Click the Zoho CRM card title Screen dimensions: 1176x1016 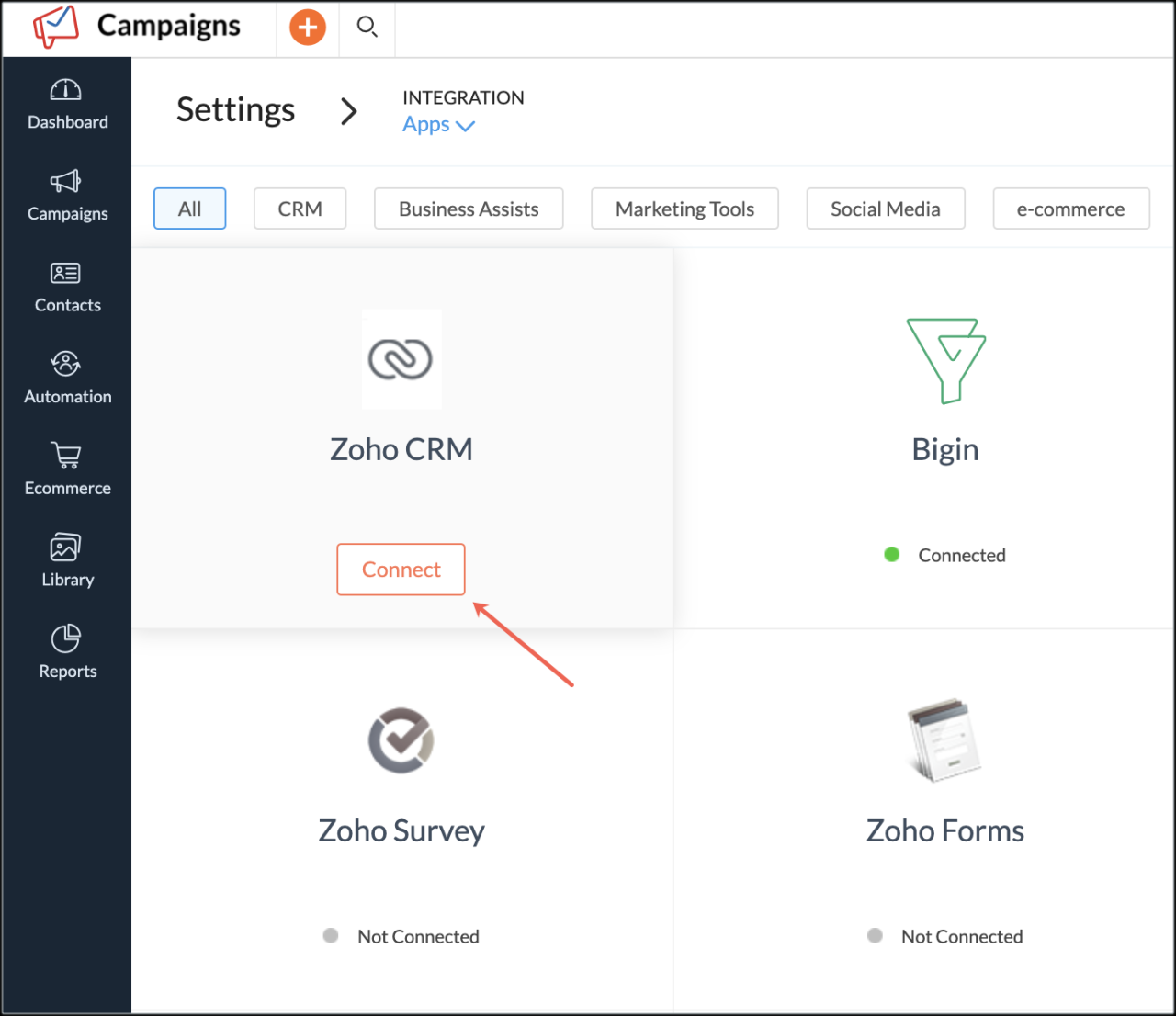pyautogui.click(x=401, y=449)
